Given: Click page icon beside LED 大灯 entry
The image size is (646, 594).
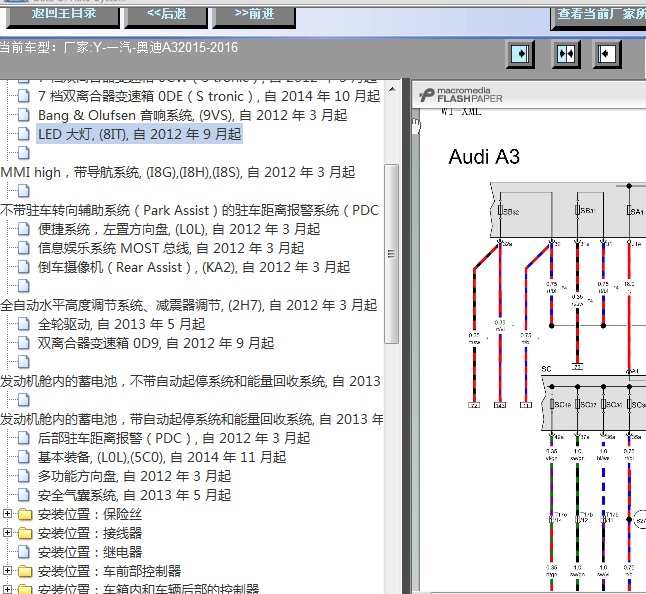Looking at the screenshot, I should (x=24, y=134).
